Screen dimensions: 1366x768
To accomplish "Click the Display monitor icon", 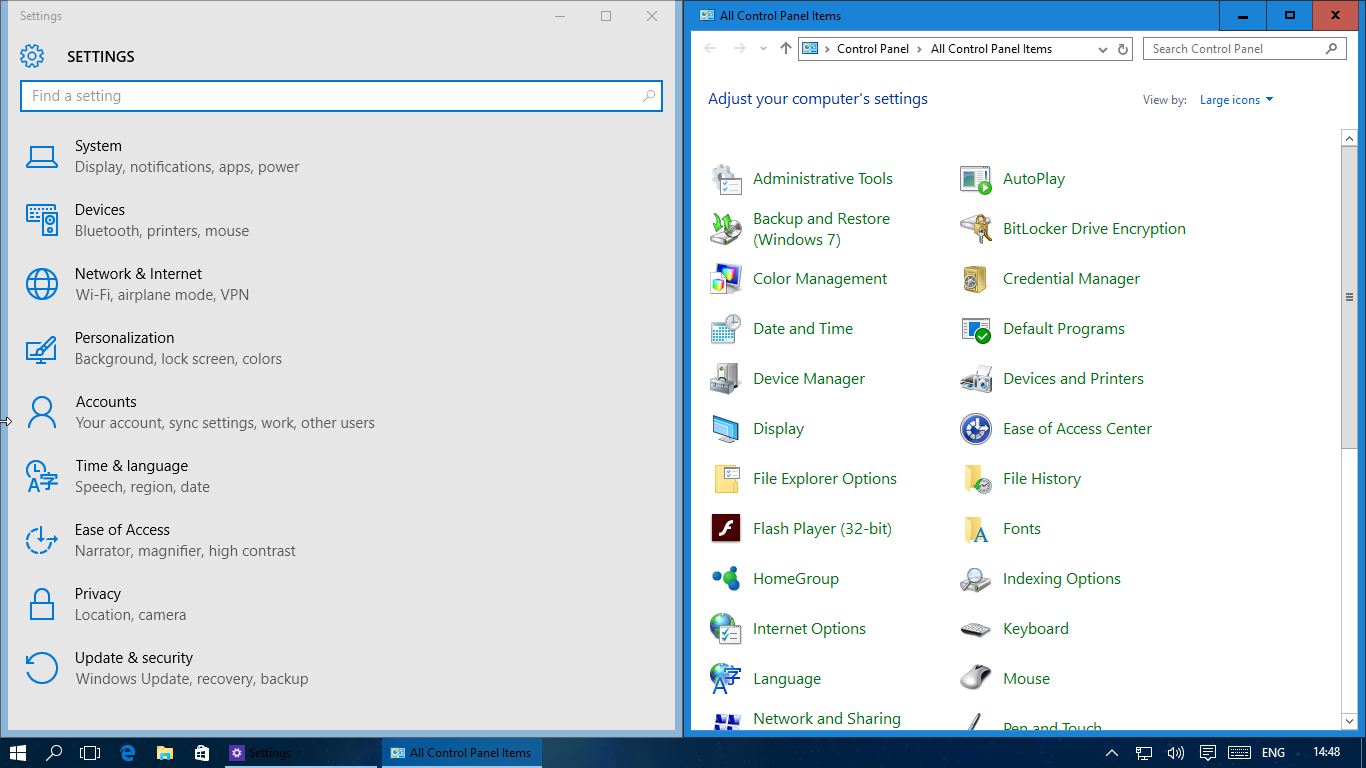I will [x=726, y=429].
